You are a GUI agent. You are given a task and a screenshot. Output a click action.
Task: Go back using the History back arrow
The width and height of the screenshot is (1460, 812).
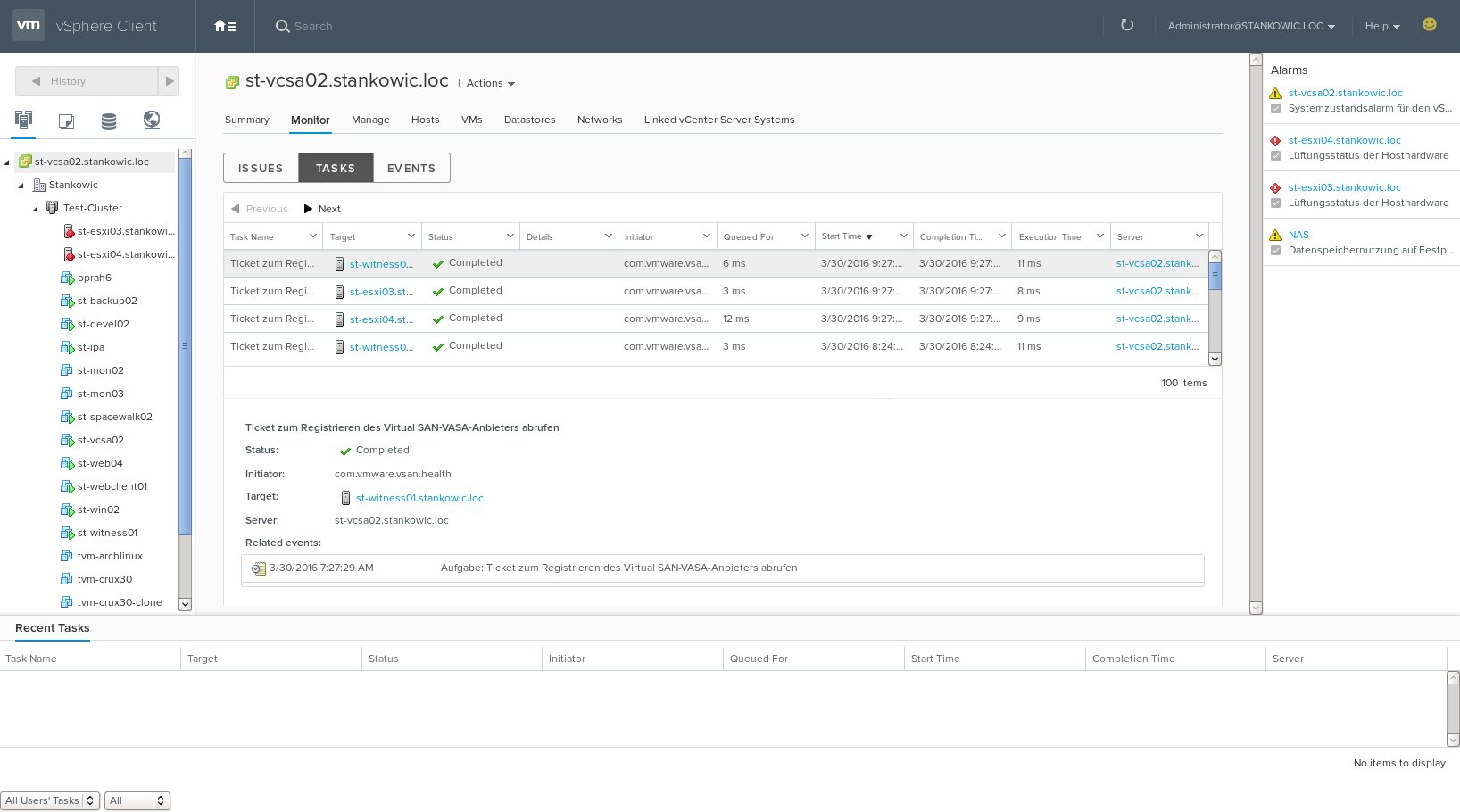pos(37,81)
